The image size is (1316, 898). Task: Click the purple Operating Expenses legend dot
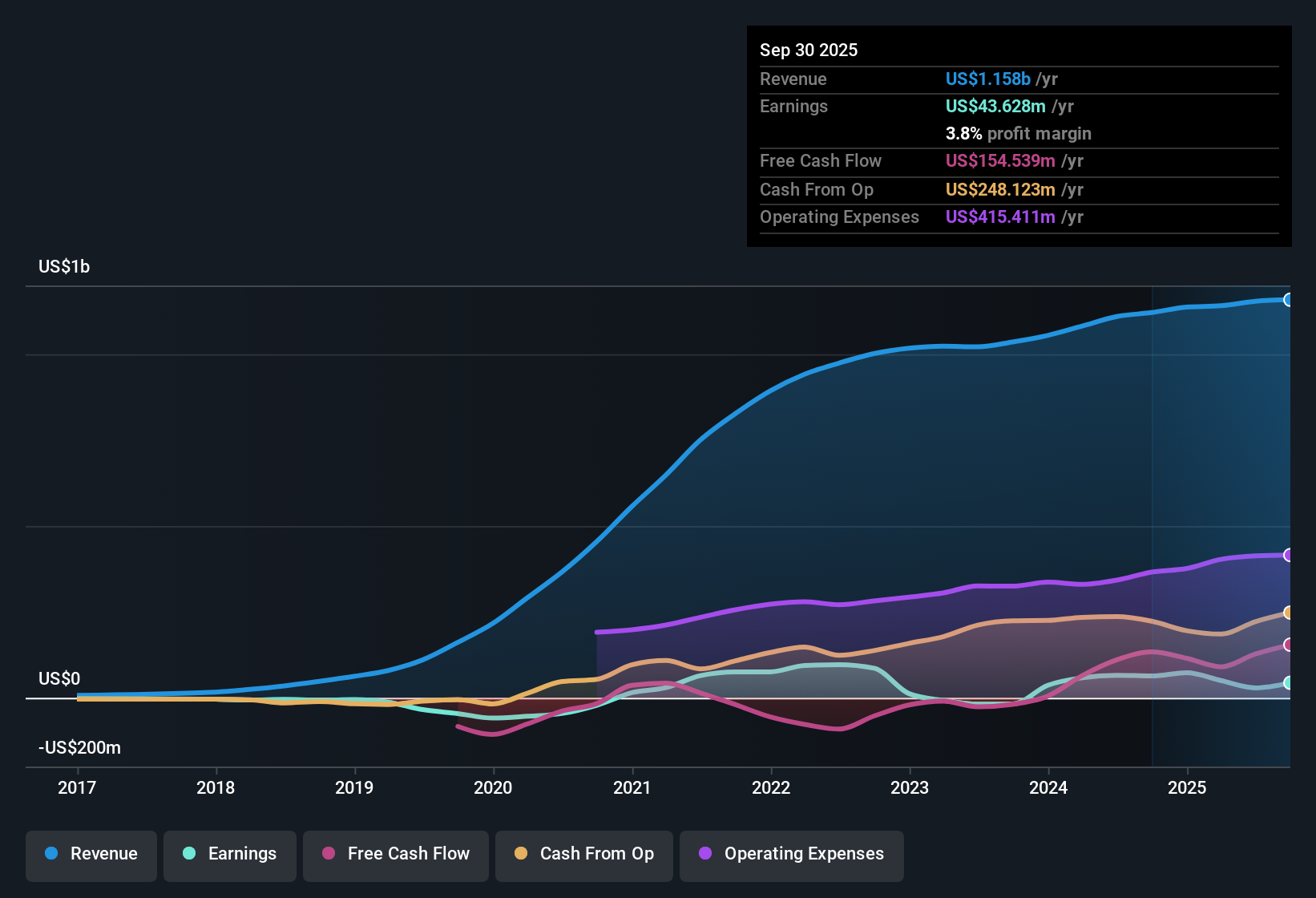coord(704,854)
